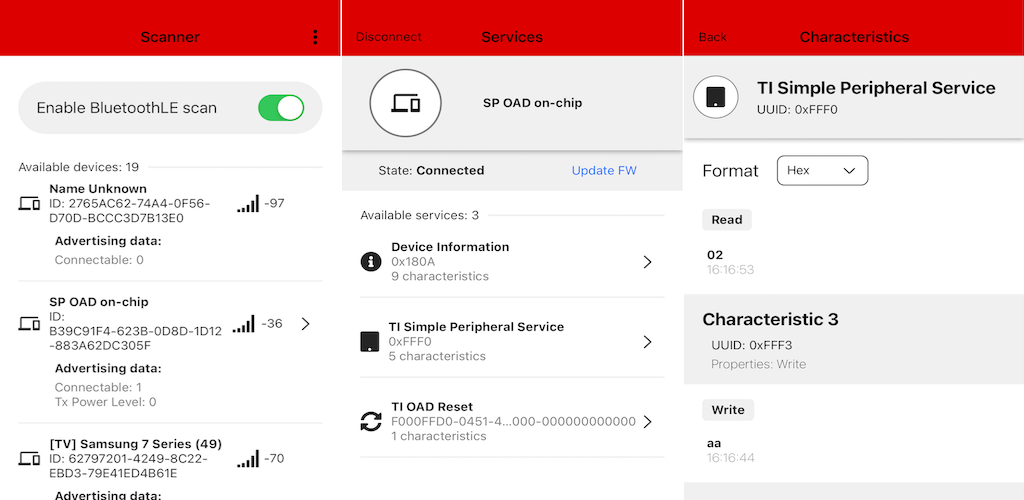Open TI Simple Peripheral Service chevron arrow

point(647,342)
